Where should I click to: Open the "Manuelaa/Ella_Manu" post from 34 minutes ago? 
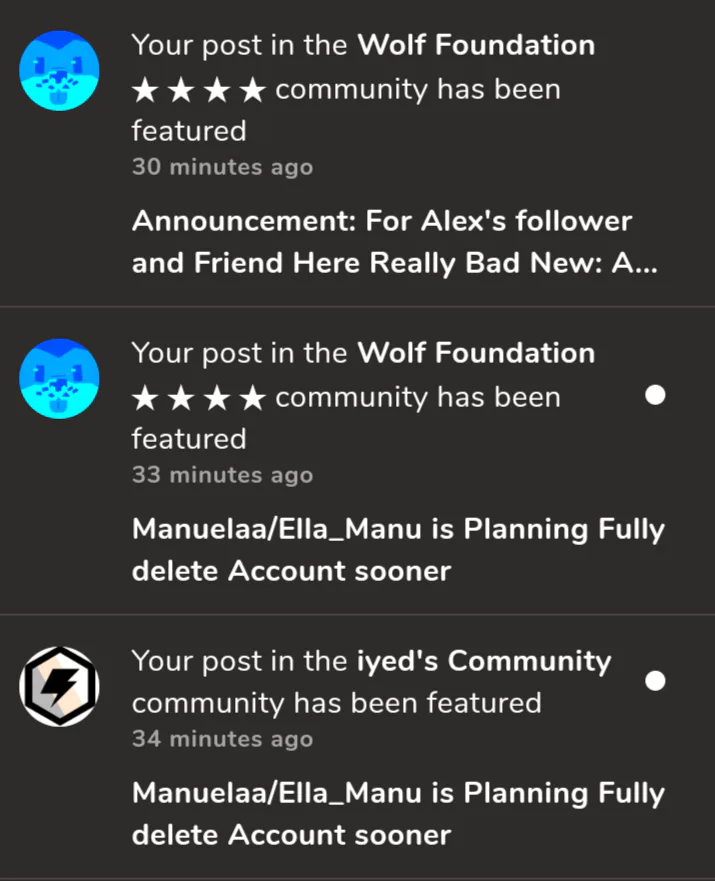(x=398, y=813)
